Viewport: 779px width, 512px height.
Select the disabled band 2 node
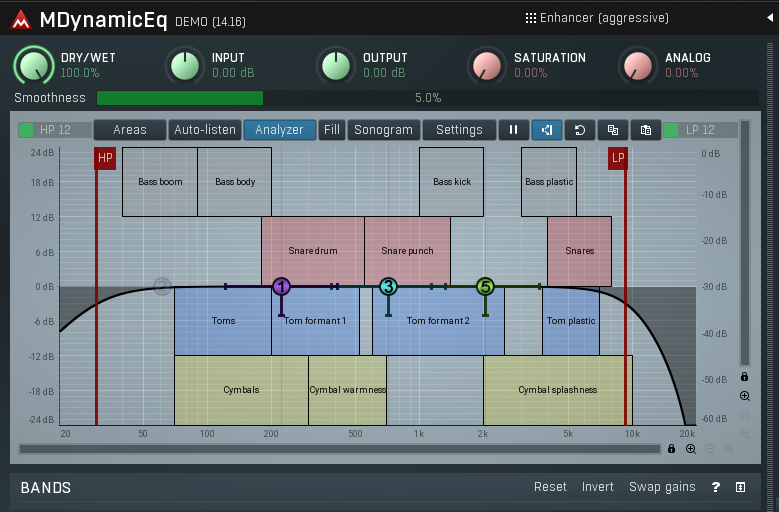point(162,286)
